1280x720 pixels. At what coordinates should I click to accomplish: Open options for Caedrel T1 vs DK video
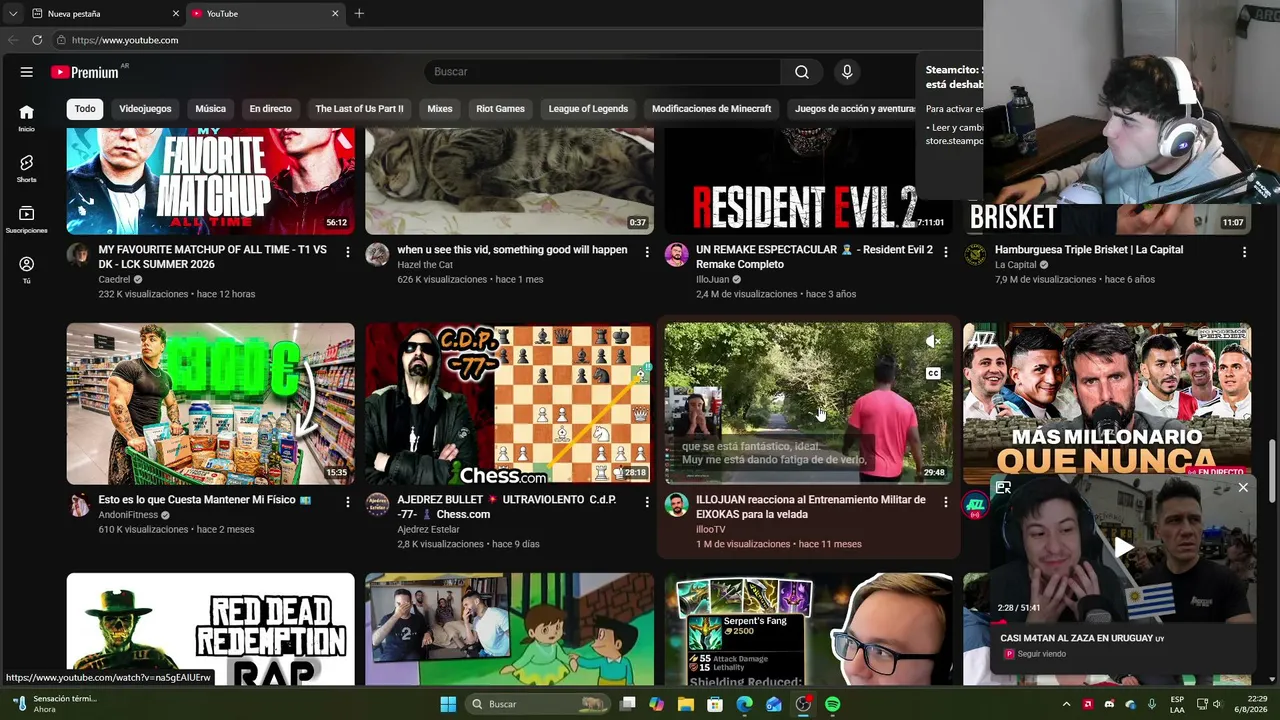(348, 252)
